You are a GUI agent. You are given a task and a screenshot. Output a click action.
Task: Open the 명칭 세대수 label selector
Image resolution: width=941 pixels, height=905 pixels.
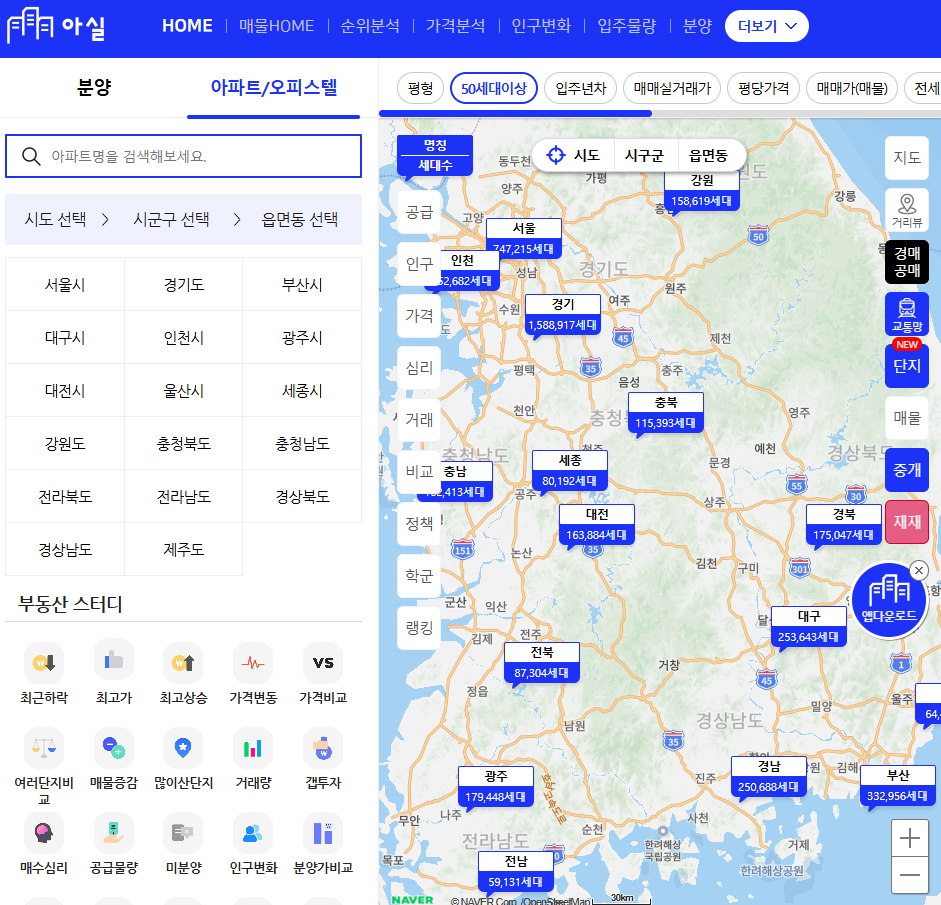coord(434,155)
